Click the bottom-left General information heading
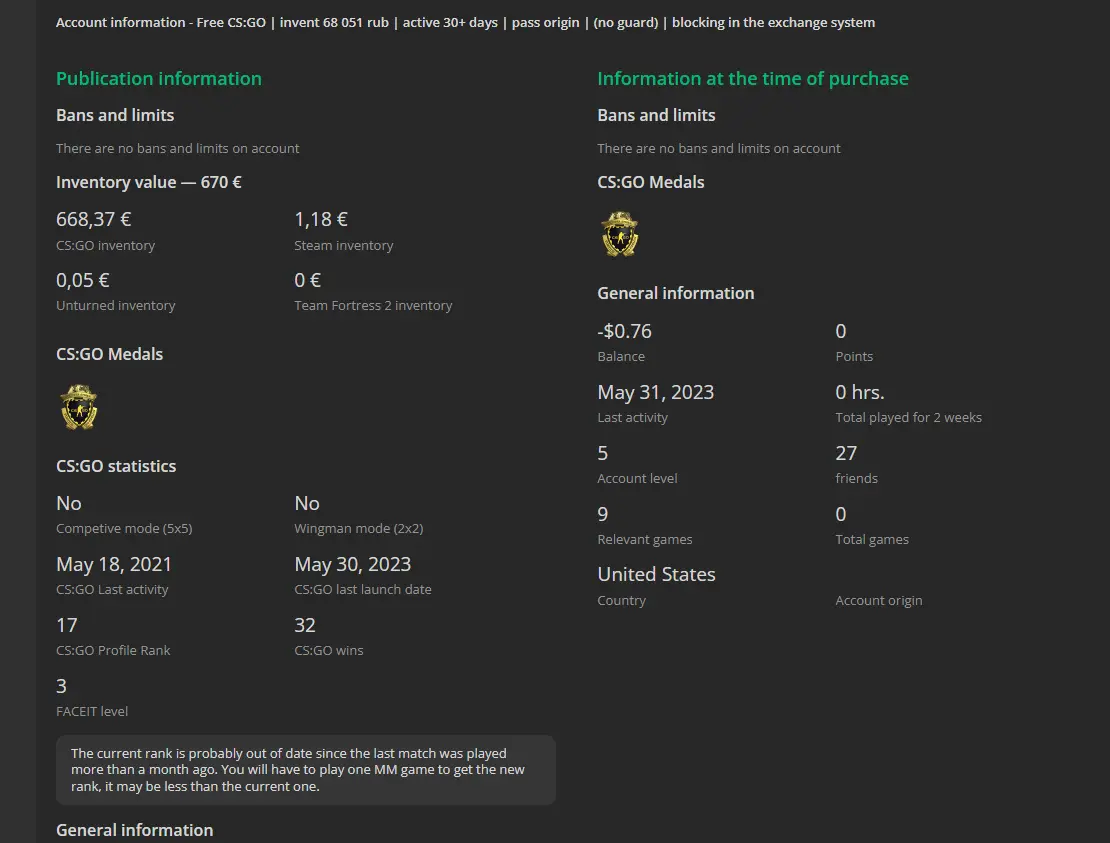1110x843 pixels. click(135, 830)
